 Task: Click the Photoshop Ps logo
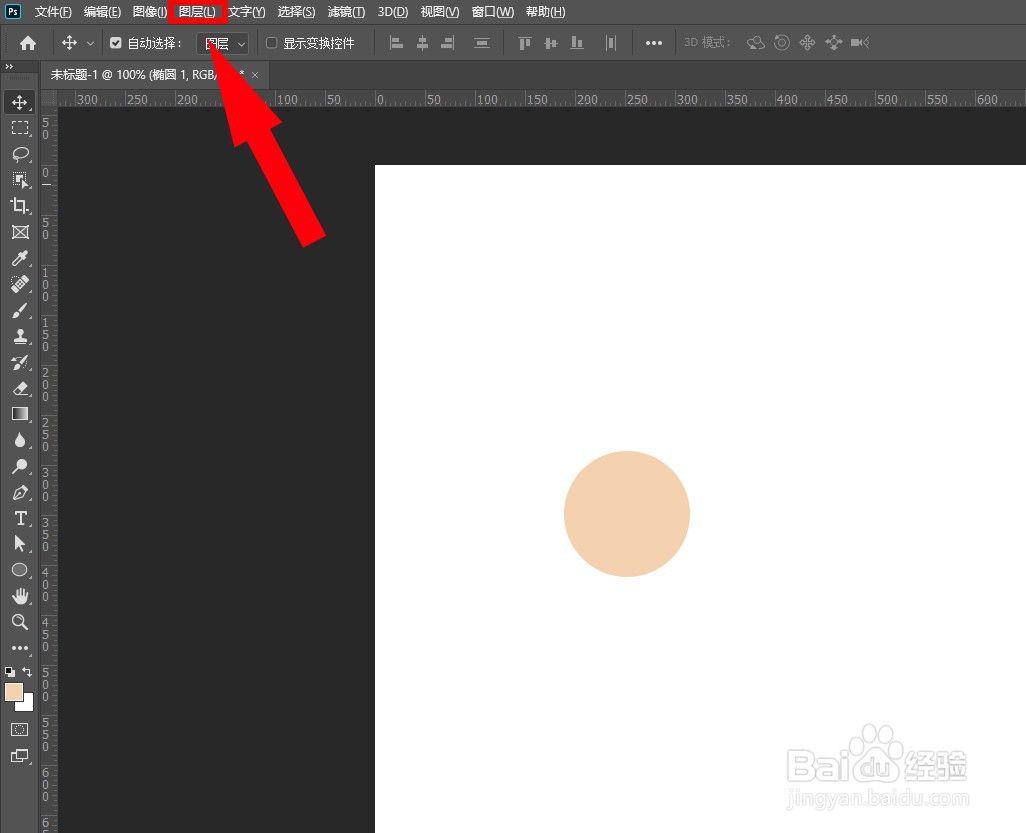tap(13, 11)
